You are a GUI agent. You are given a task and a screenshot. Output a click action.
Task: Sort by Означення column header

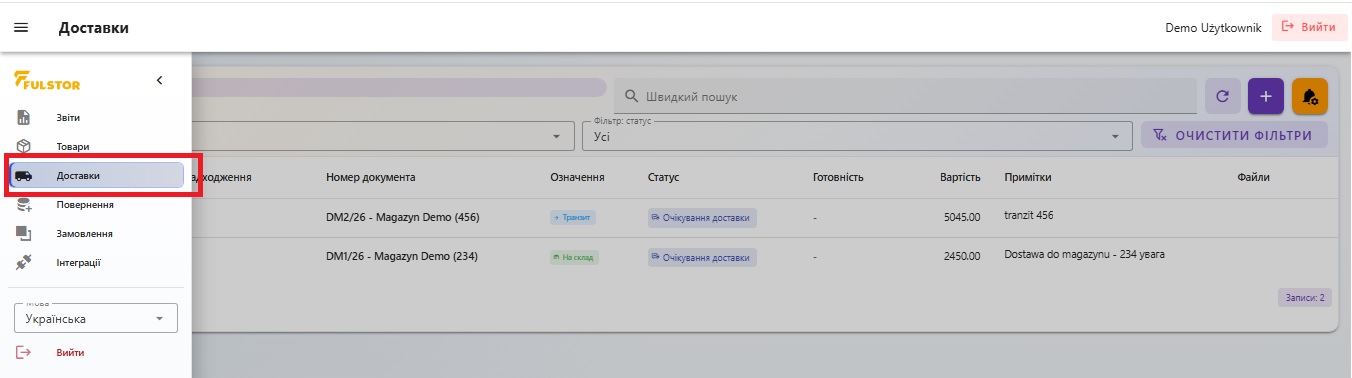(577, 178)
